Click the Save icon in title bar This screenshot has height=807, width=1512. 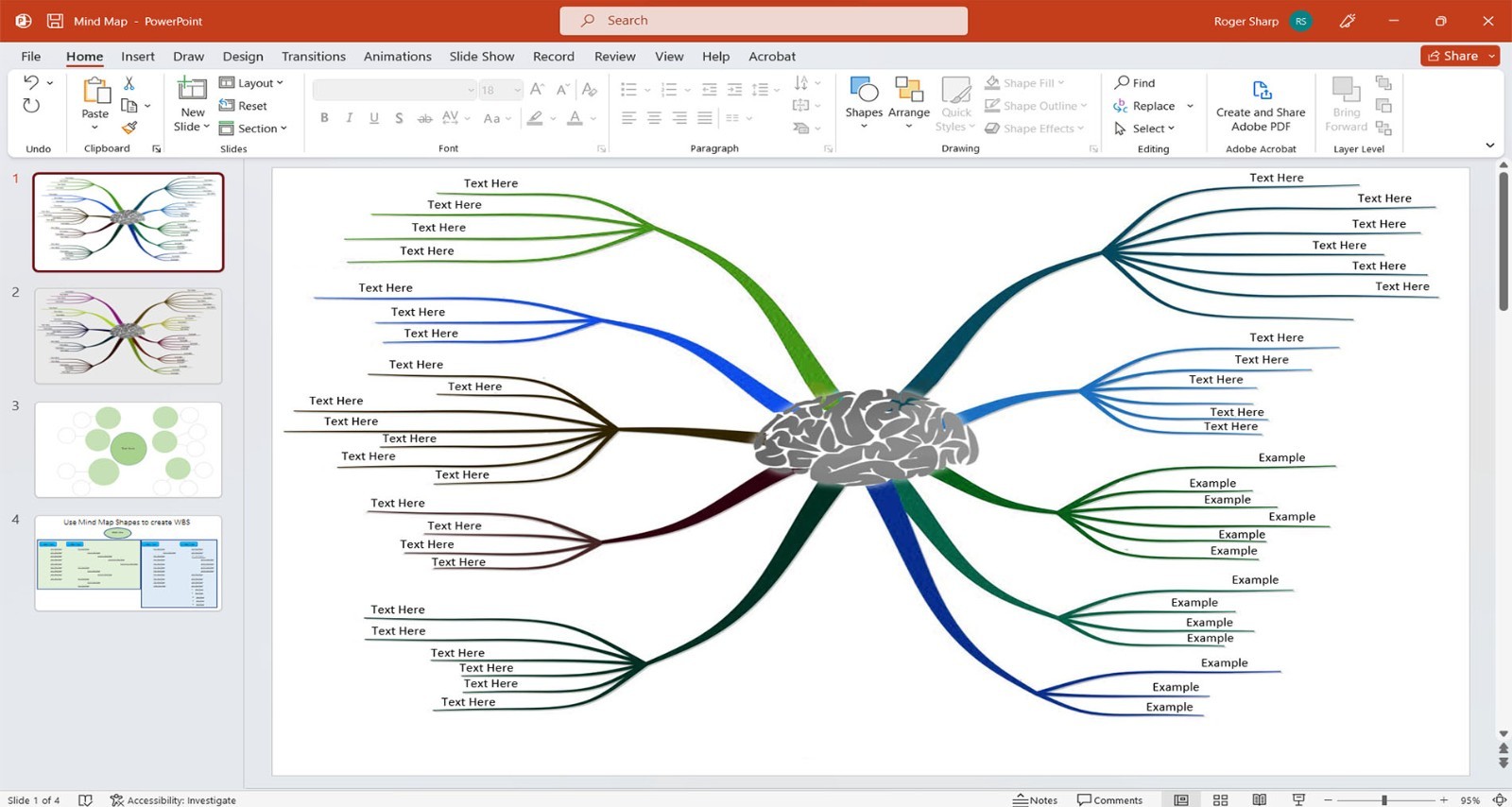coord(55,21)
